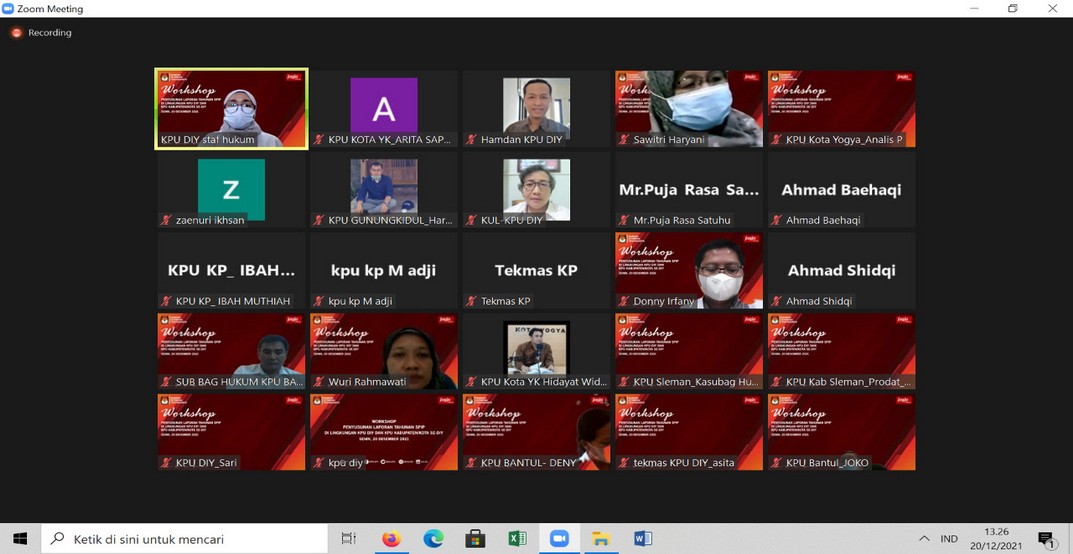This screenshot has width=1073, height=554.
Task: Launch Microsoft Edge from taskbar
Action: [433, 539]
